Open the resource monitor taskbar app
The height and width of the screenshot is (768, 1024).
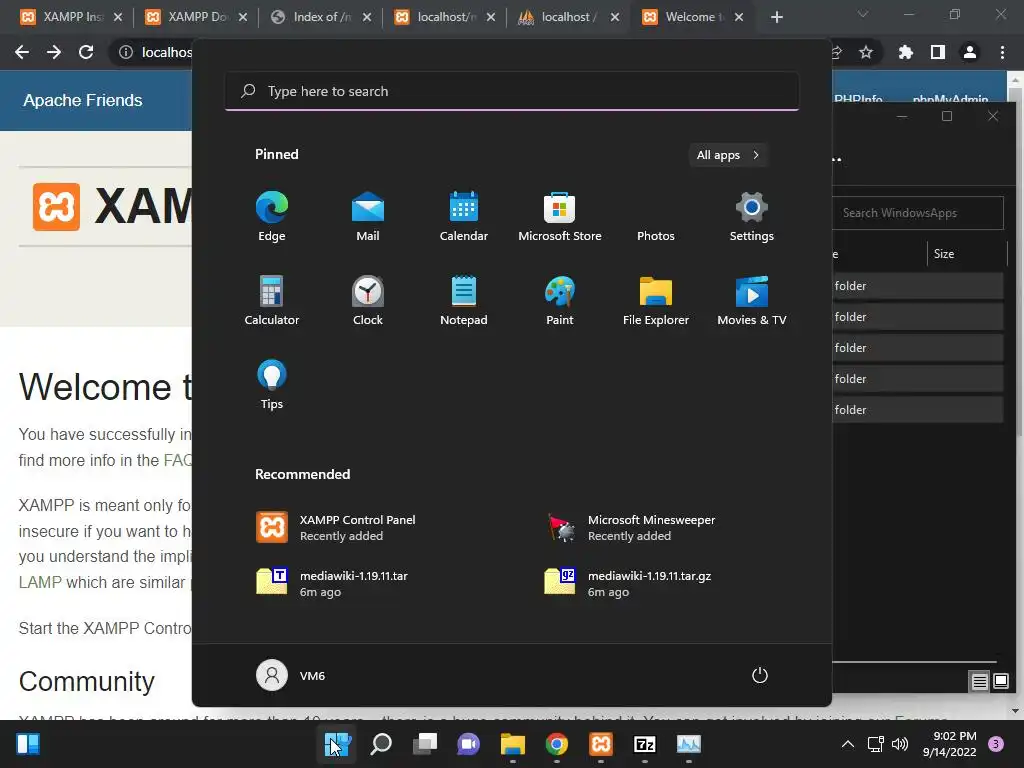point(688,744)
